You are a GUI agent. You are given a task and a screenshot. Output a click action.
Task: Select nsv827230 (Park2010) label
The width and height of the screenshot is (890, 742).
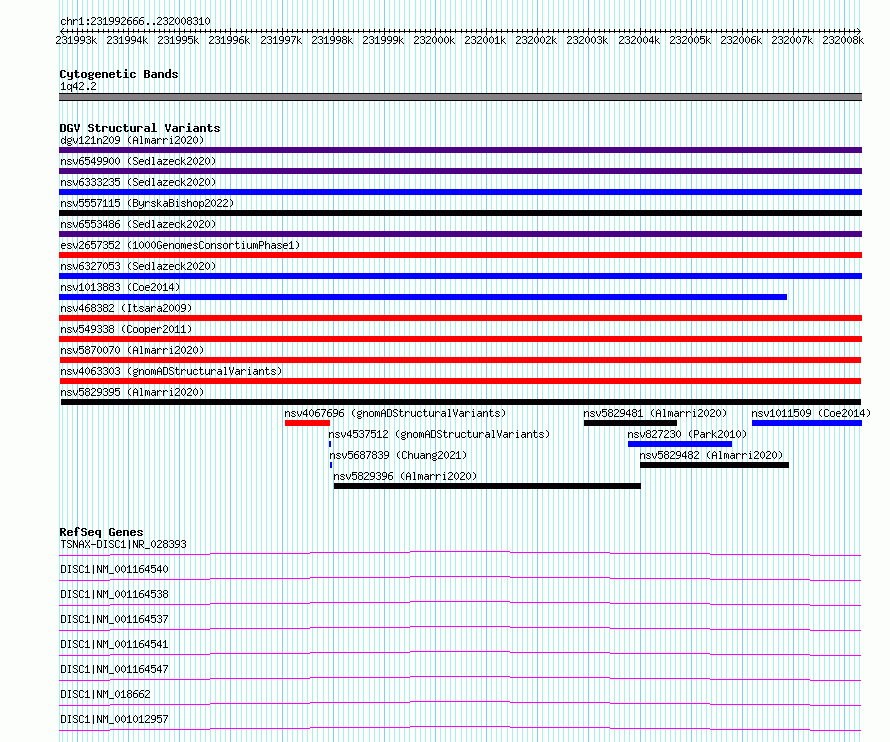(687, 434)
